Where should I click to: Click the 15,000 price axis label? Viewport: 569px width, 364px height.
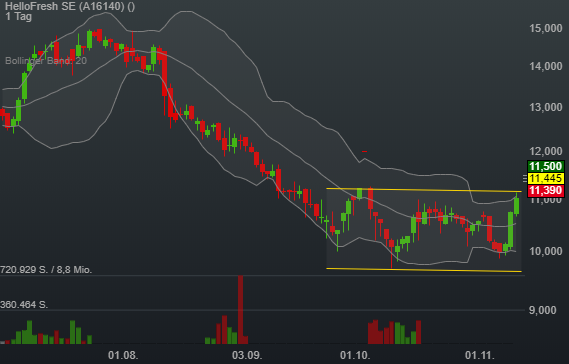[x=545, y=28]
